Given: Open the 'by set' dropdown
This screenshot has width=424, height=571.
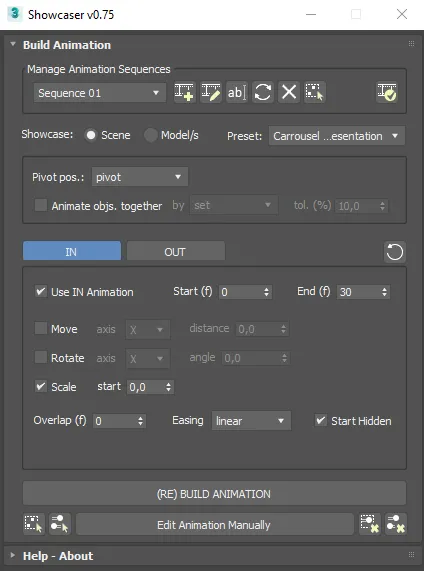Looking at the screenshot, I should [x=234, y=205].
